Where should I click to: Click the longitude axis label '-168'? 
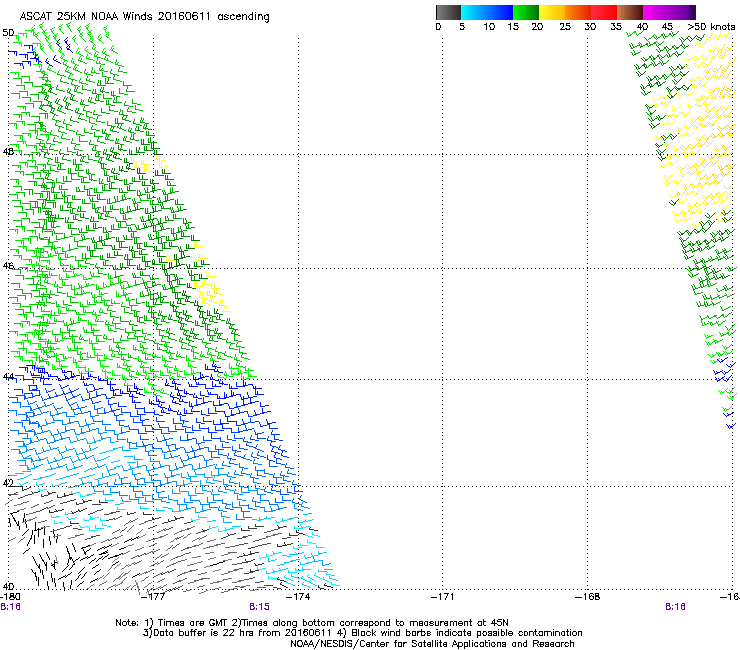coord(587,597)
